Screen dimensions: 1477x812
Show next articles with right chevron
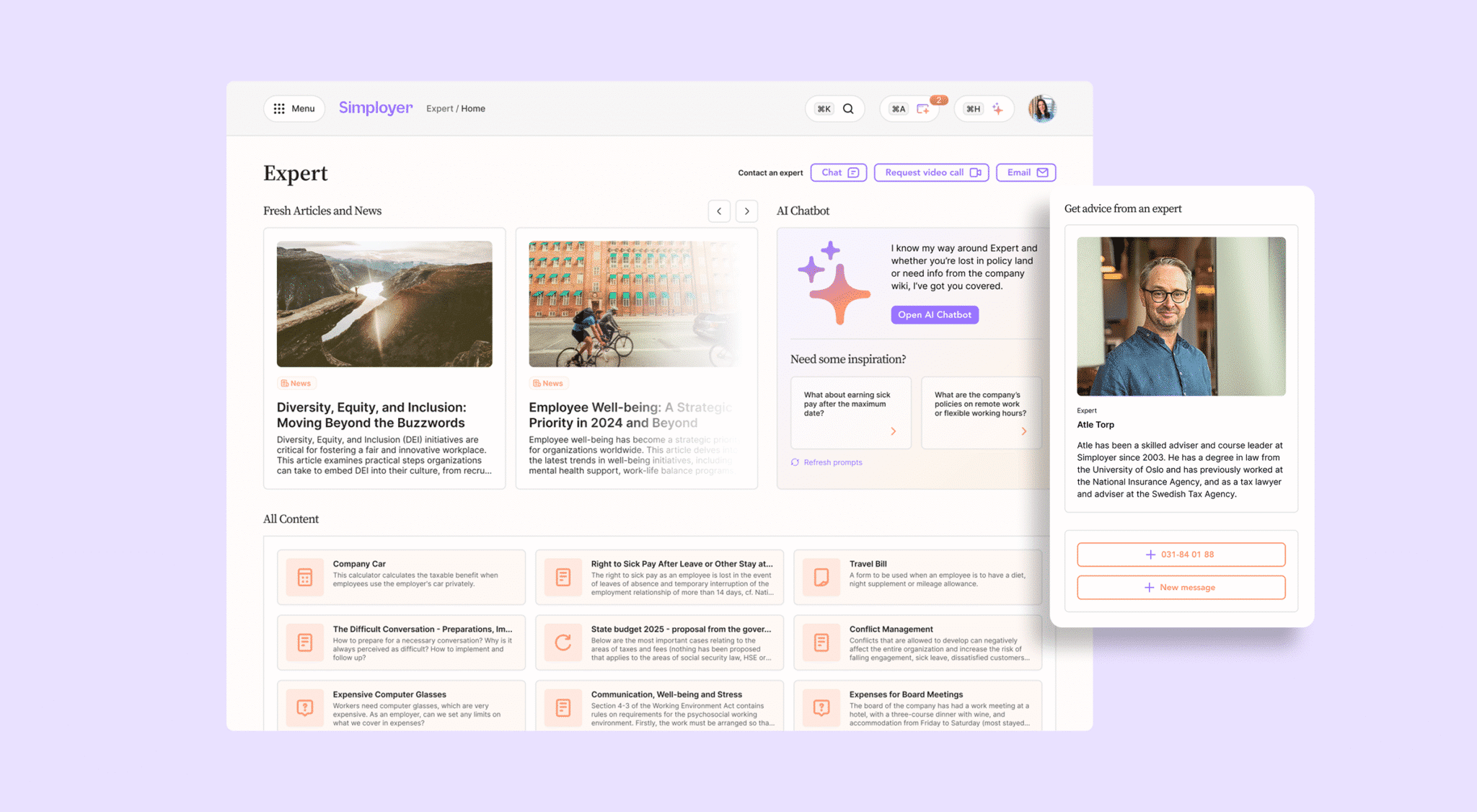(x=746, y=211)
